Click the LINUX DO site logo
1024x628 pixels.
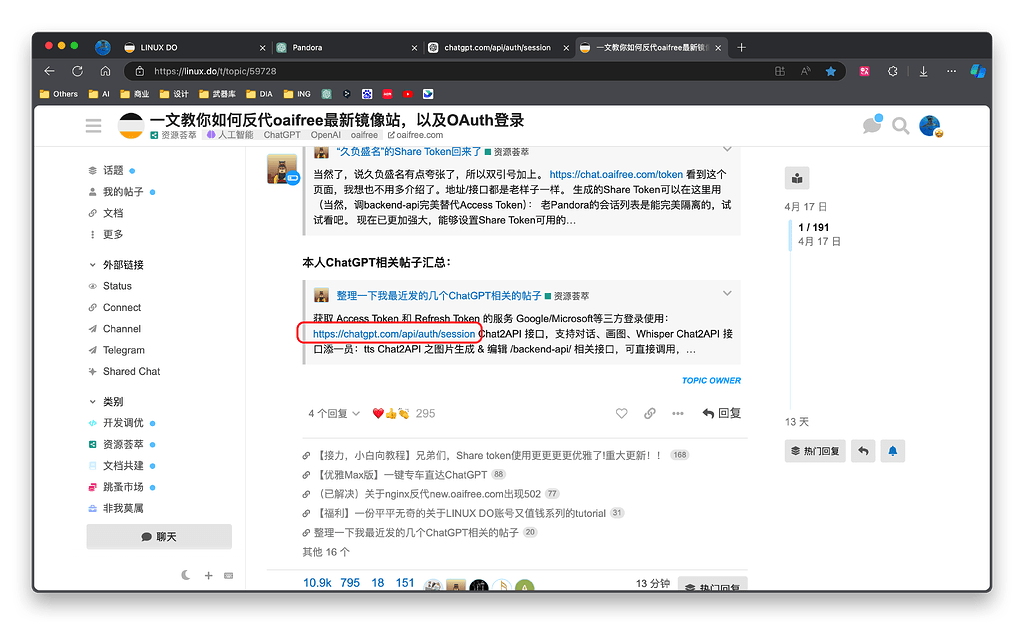[131, 125]
